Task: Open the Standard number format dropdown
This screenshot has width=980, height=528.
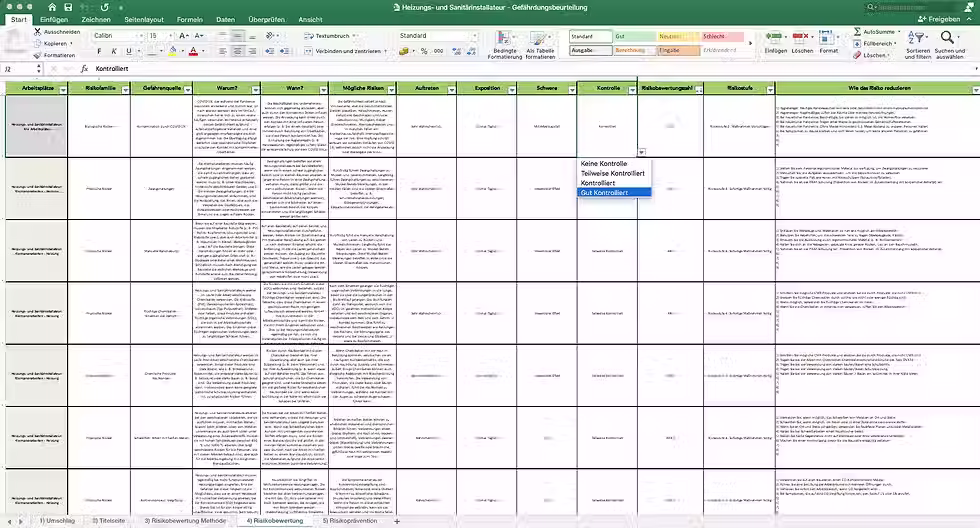Action: click(x=474, y=36)
